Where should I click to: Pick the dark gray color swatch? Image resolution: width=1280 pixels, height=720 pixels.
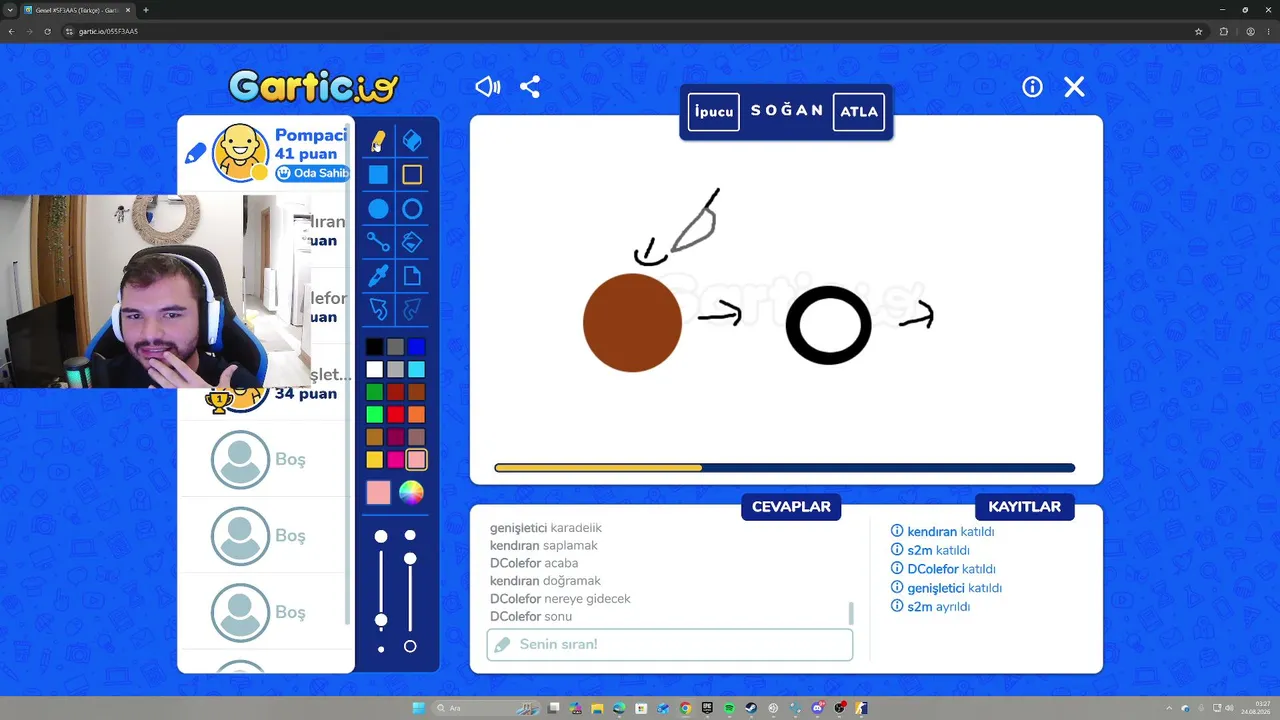(395, 347)
